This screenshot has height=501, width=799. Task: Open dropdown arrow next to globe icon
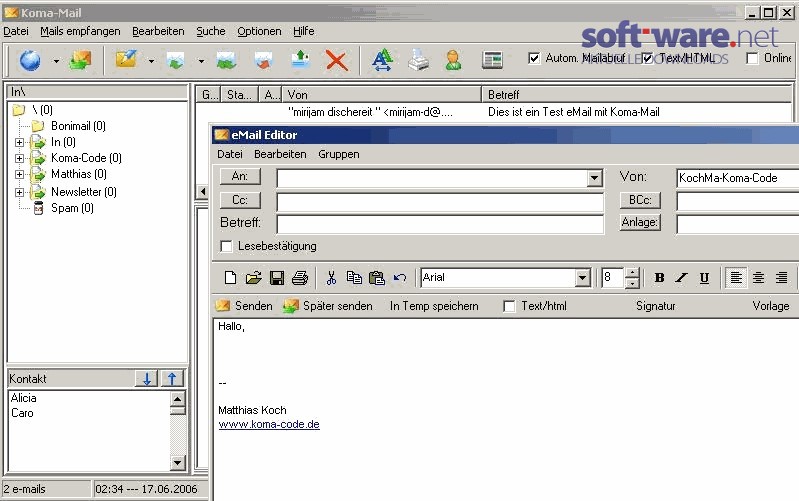(x=56, y=61)
